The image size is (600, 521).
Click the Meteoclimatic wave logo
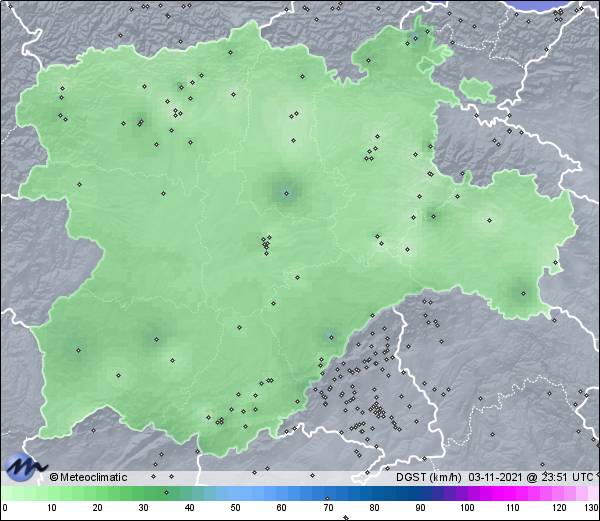tap(24, 466)
